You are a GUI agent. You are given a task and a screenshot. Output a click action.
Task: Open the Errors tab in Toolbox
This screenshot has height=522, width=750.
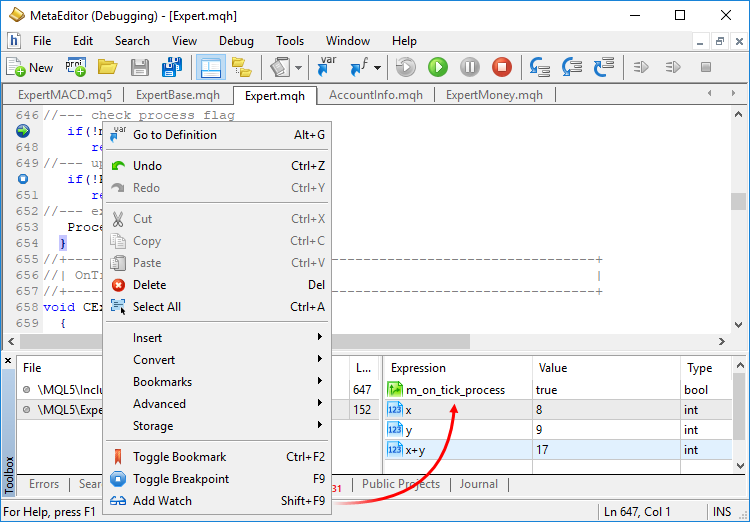pyautogui.click(x=44, y=484)
